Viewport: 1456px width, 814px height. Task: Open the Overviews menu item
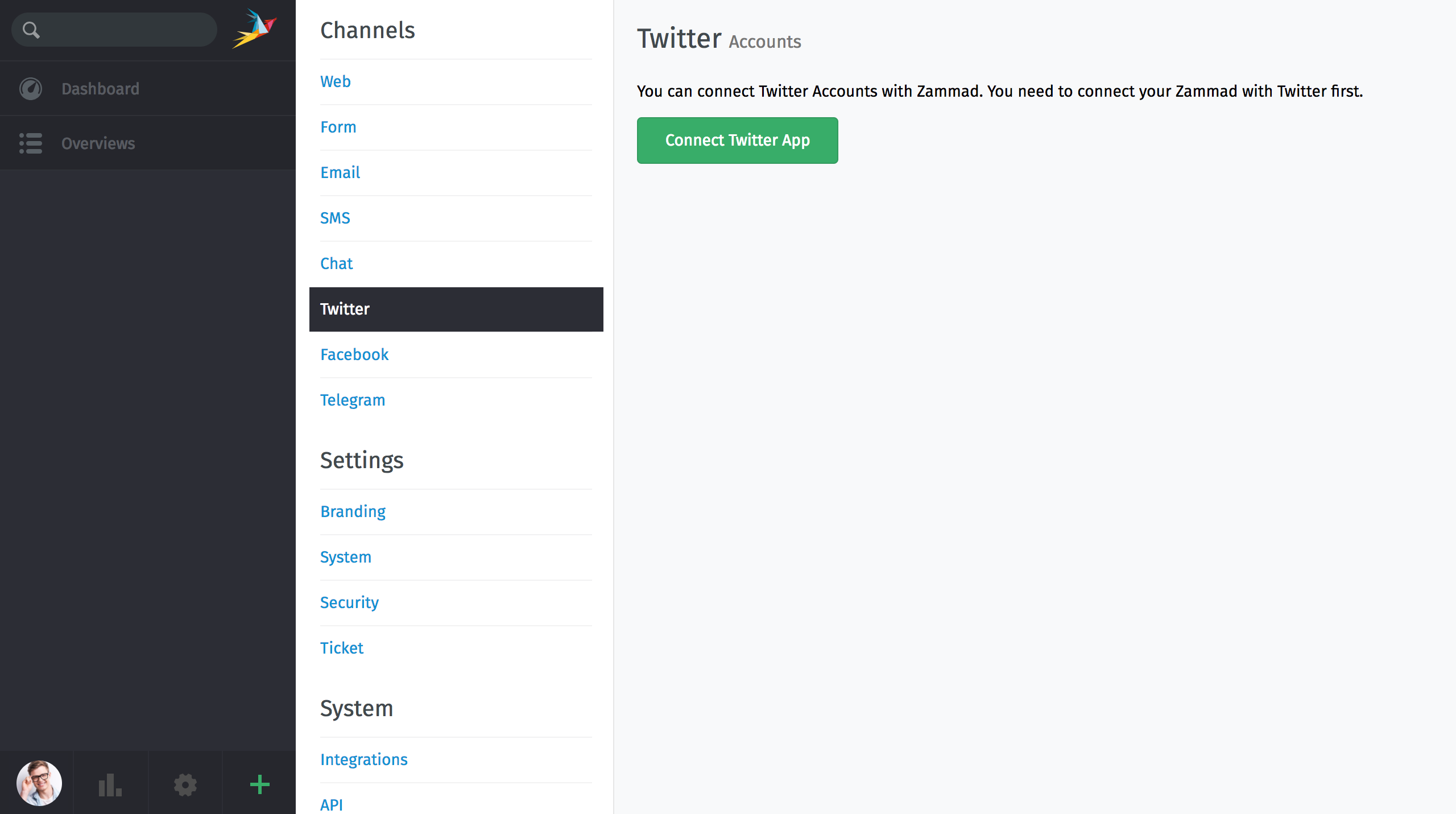coord(148,143)
